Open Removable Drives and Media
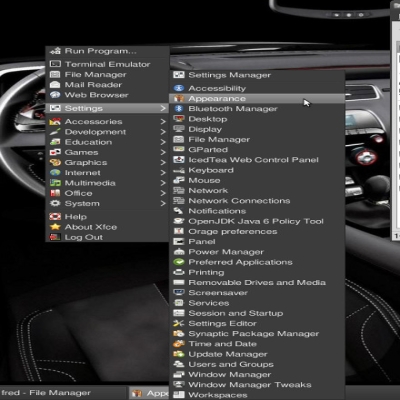This screenshot has height=400, width=400. click(x=257, y=283)
